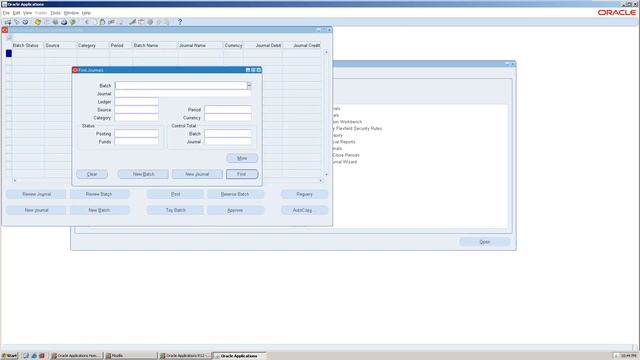This screenshot has width=640, height=360.
Task: Open the Window menu
Action: [x=71, y=13]
